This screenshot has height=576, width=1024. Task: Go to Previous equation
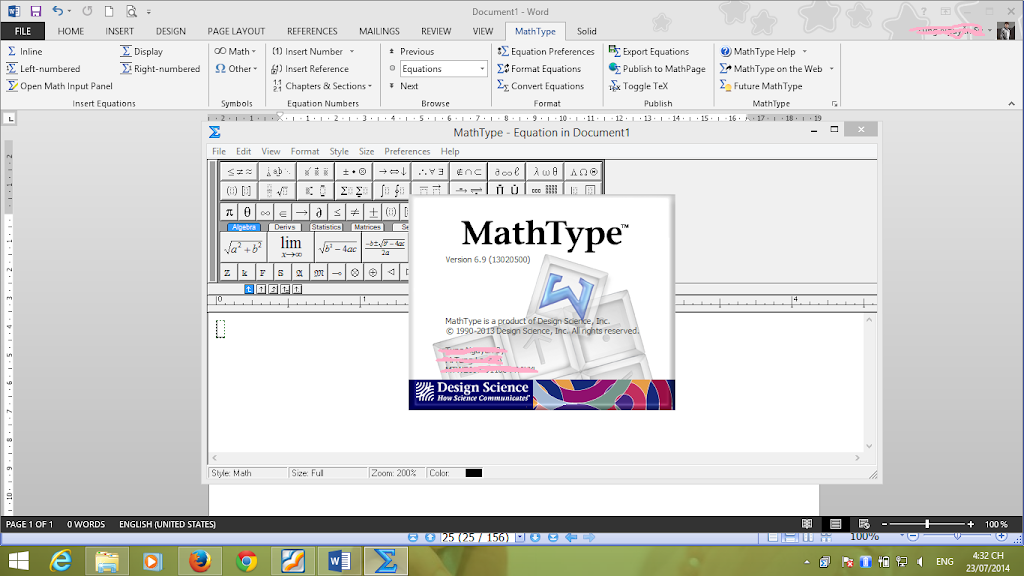coord(411,52)
